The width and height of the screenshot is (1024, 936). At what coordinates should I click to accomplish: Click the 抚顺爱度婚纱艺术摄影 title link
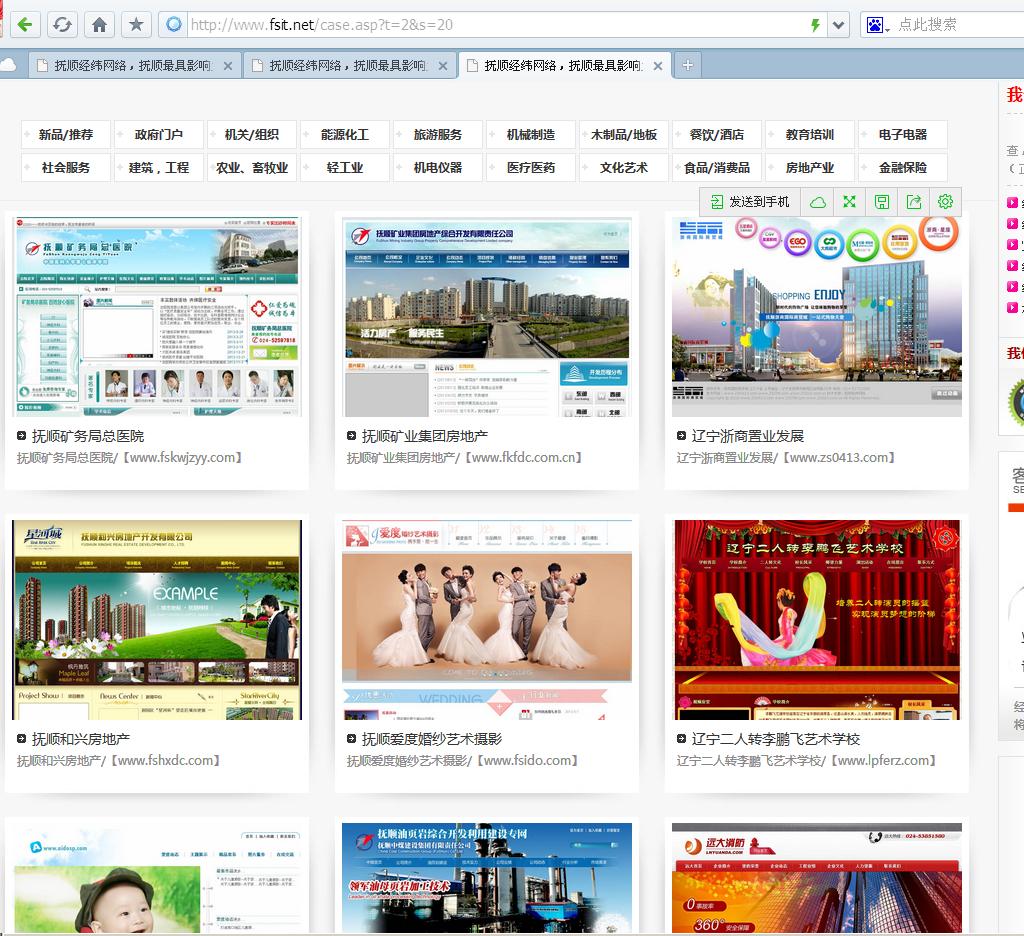432,739
